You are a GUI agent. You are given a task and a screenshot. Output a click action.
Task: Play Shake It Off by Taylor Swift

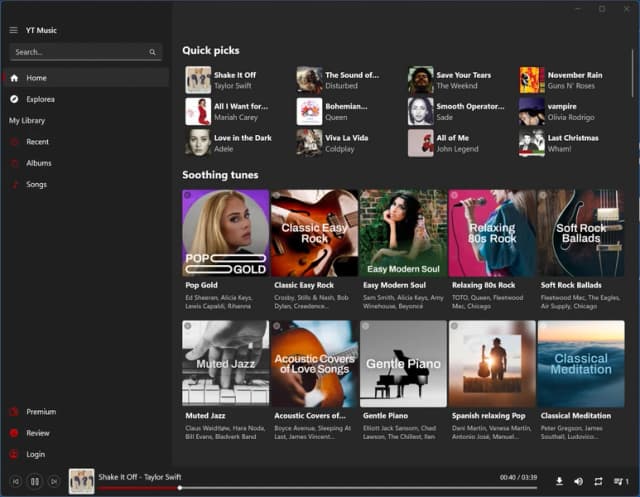tap(234, 80)
